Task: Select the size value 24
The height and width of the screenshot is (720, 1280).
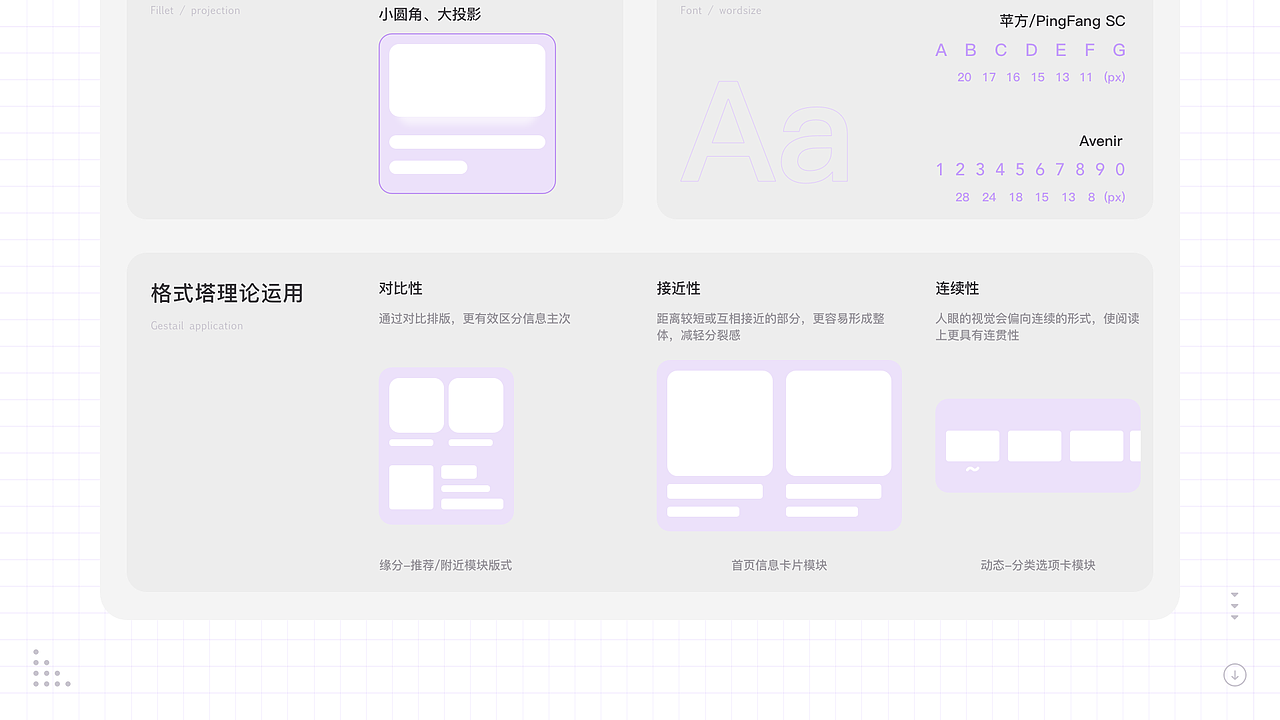Action: coord(989,197)
